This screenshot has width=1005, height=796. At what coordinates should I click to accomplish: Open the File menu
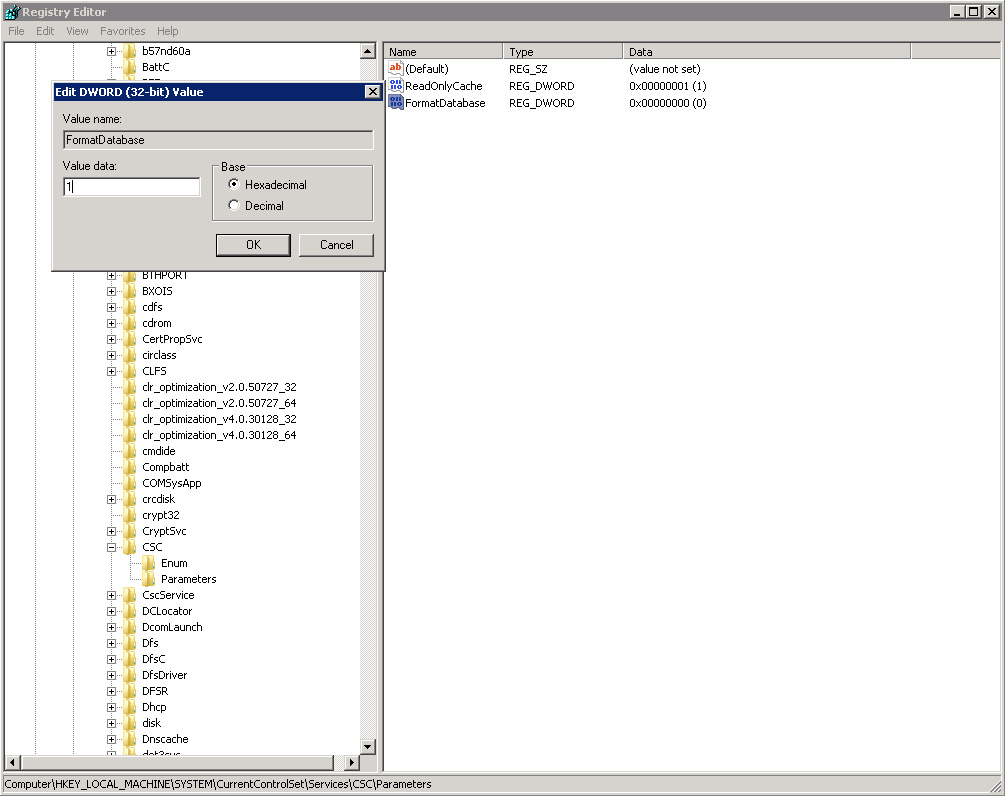[16, 31]
